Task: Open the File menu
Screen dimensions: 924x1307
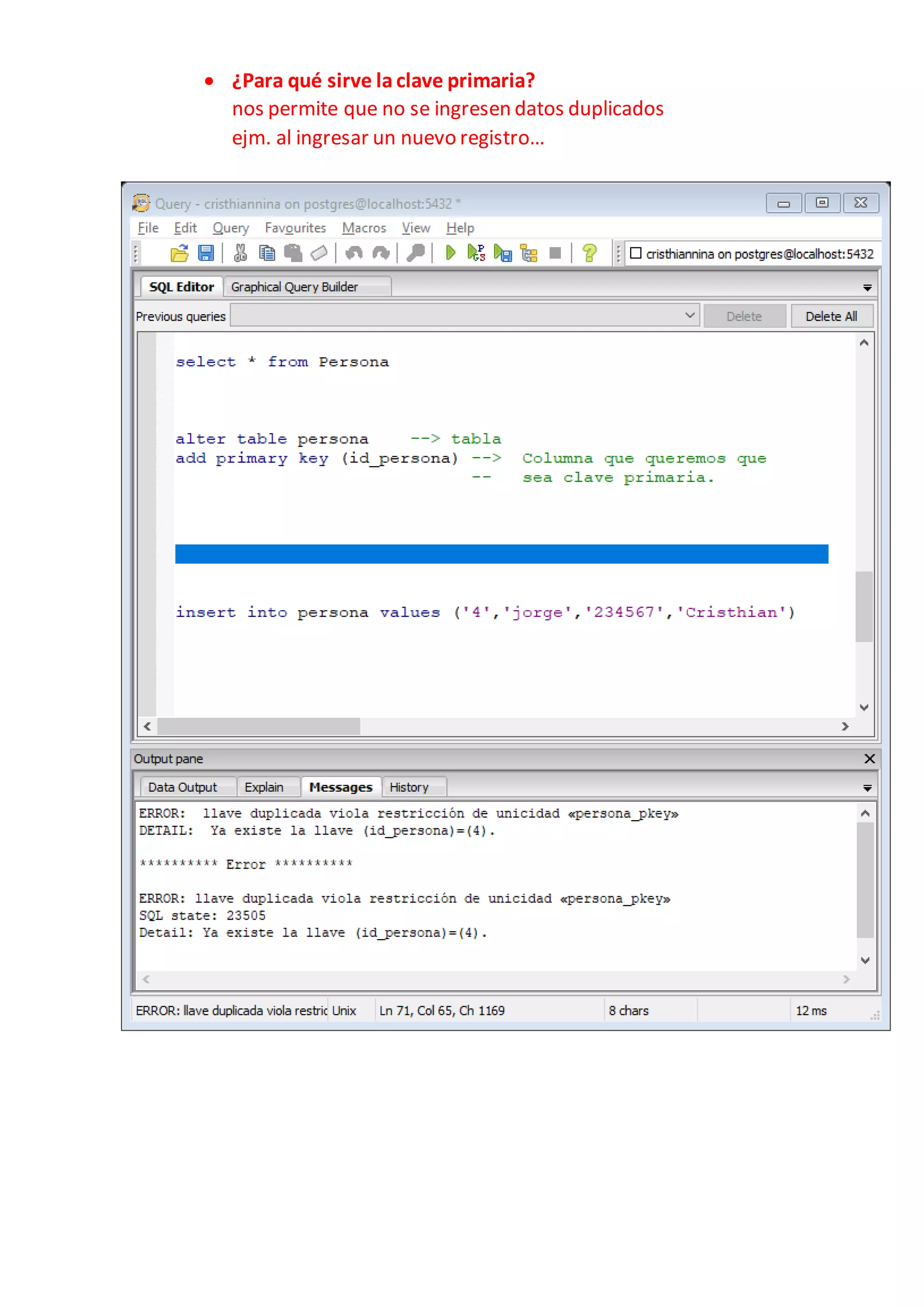Action: (x=148, y=228)
